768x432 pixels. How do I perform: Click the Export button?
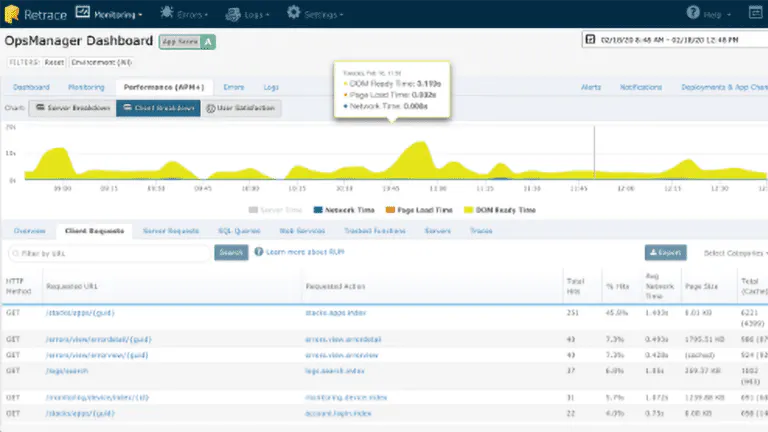[x=665, y=253]
